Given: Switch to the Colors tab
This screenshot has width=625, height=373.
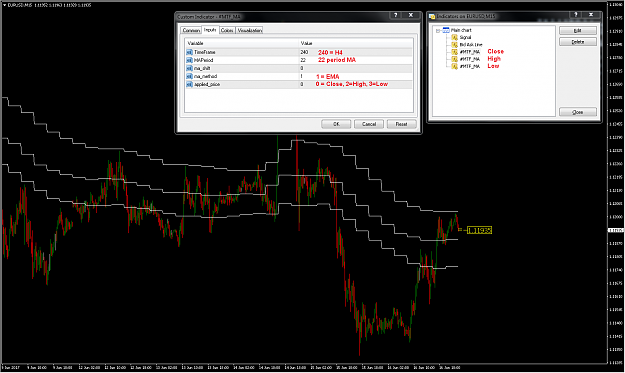Looking at the screenshot, I should pyautogui.click(x=227, y=30).
